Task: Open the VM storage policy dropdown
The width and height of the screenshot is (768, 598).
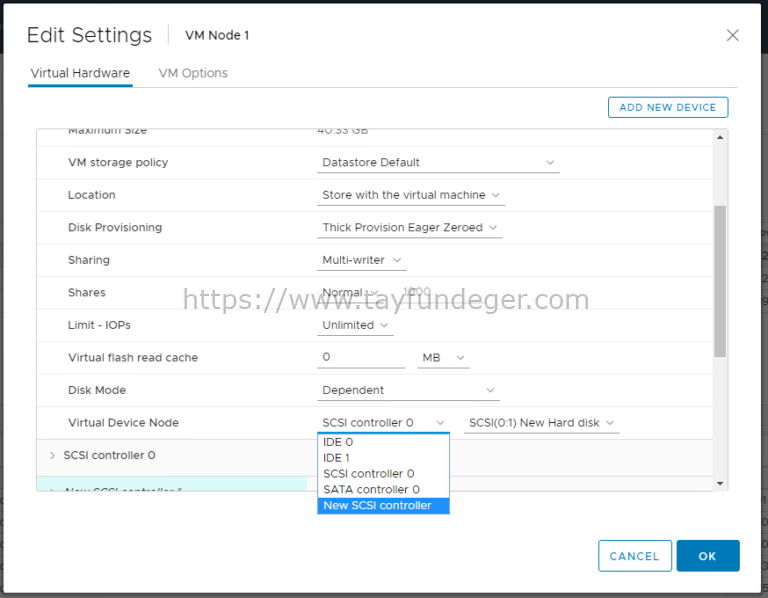Action: click(x=438, y=163)
